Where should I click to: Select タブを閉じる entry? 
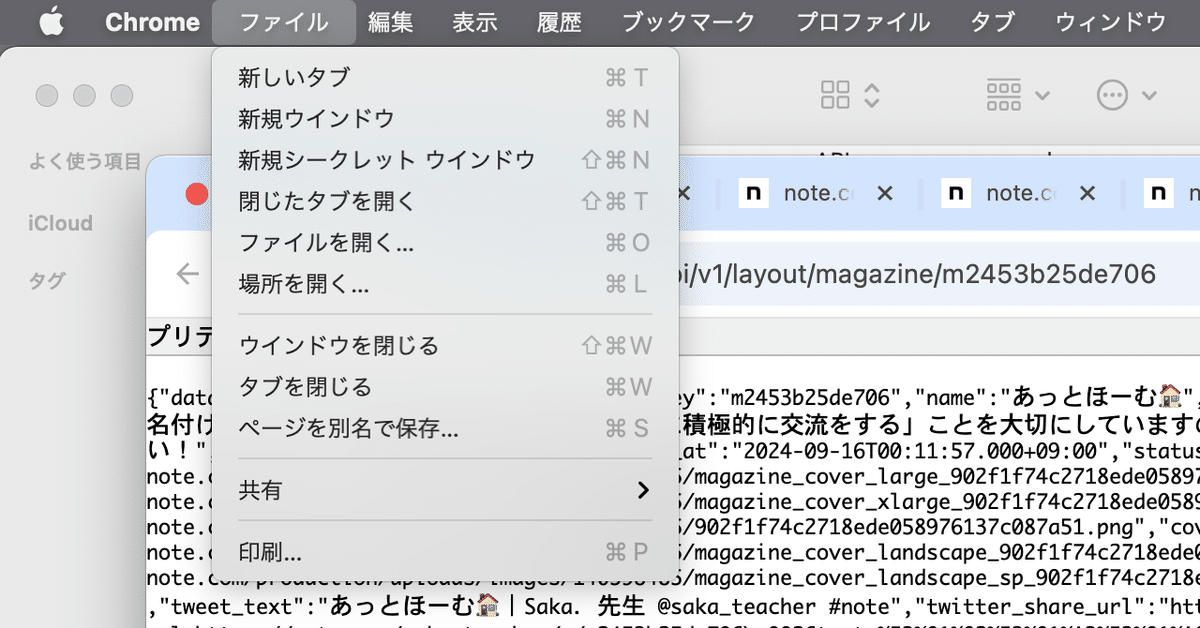[x=446, y=387]
